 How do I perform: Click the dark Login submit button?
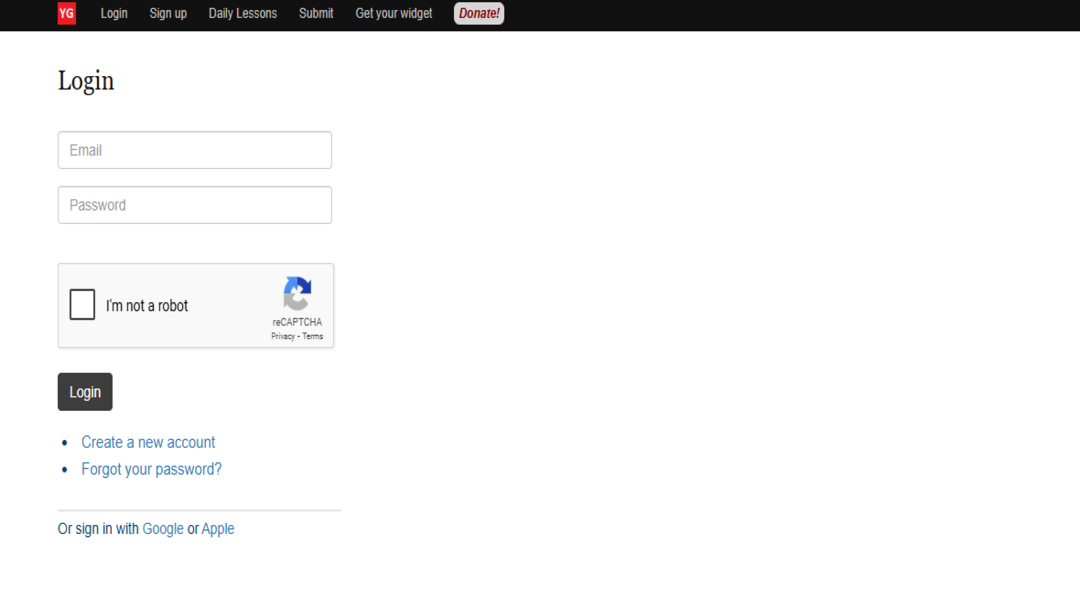coord(85,392)
